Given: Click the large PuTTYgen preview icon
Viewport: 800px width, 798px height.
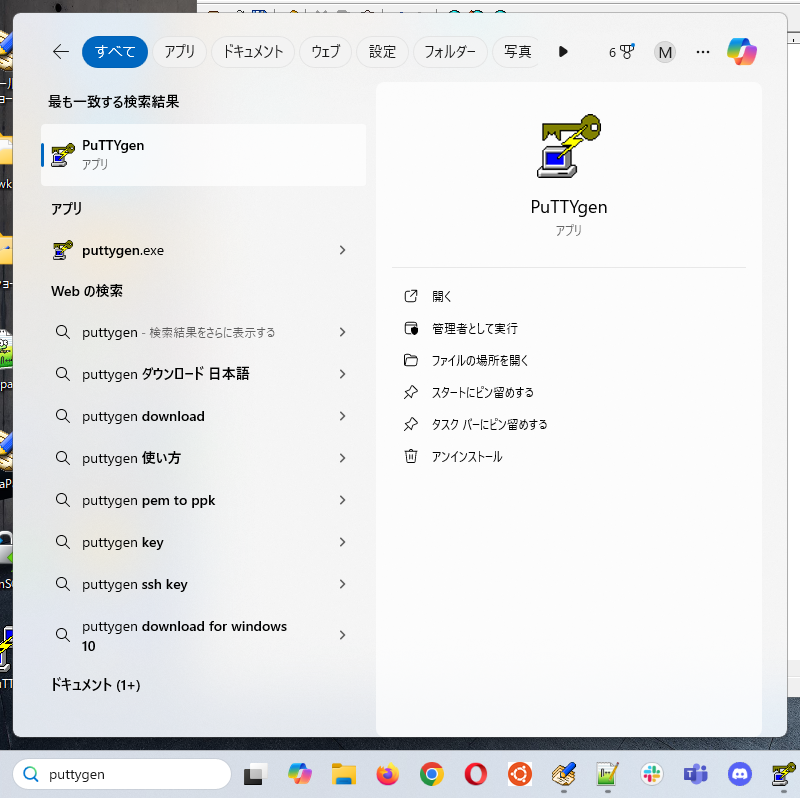Looking at the screenshot, I should (x=569, y=146).
